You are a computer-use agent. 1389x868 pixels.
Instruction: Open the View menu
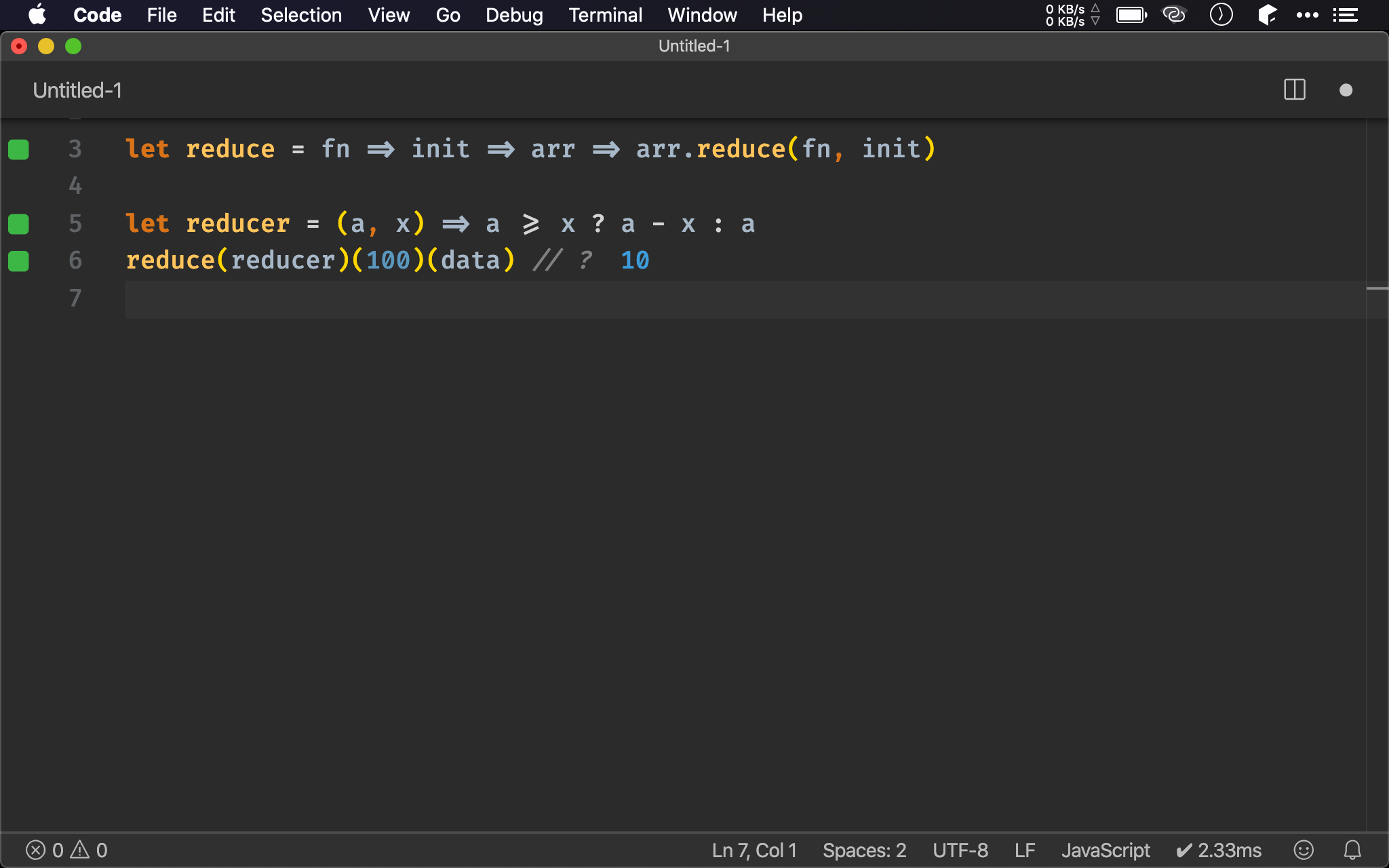389,15
